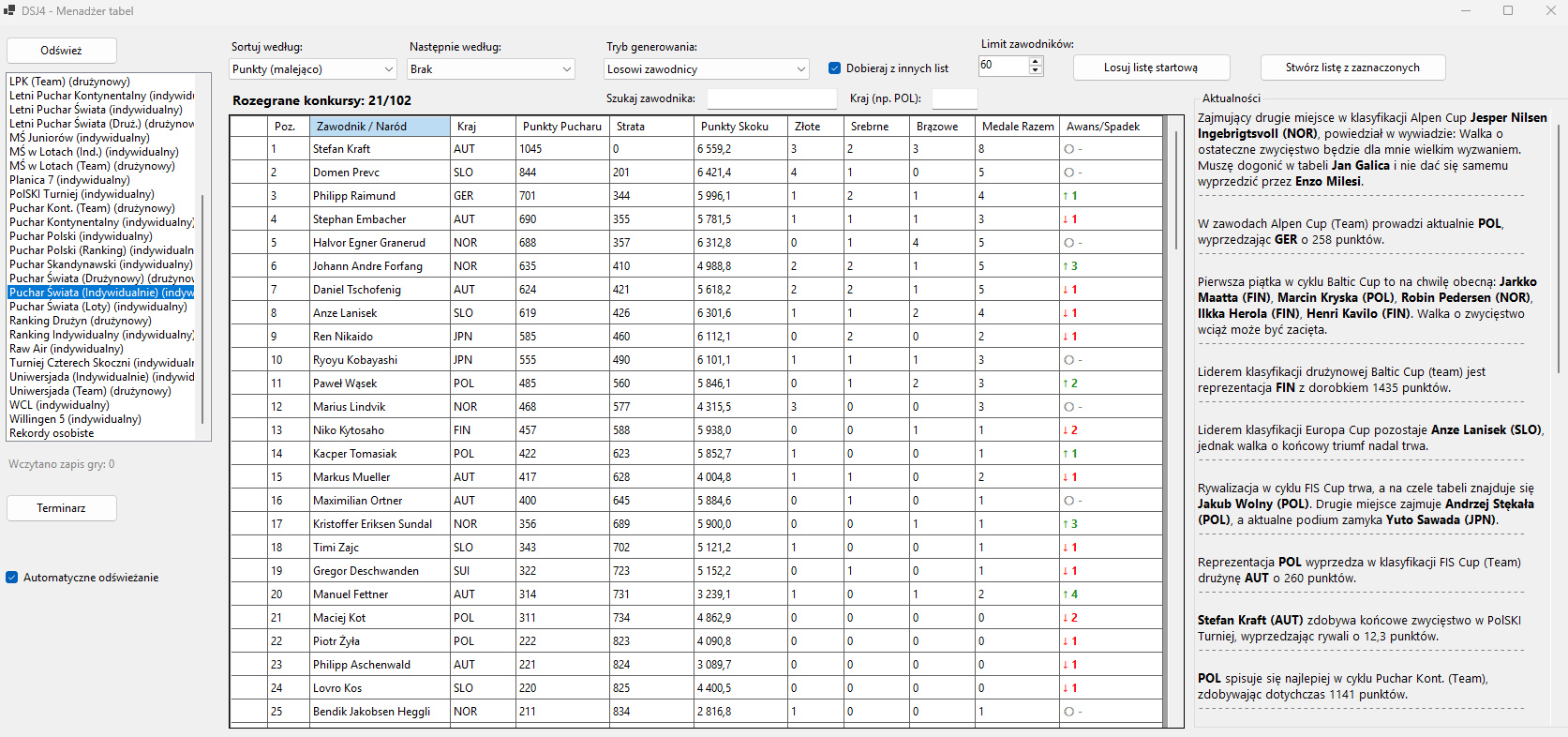Open the Terminarz button

click(62, 508)
